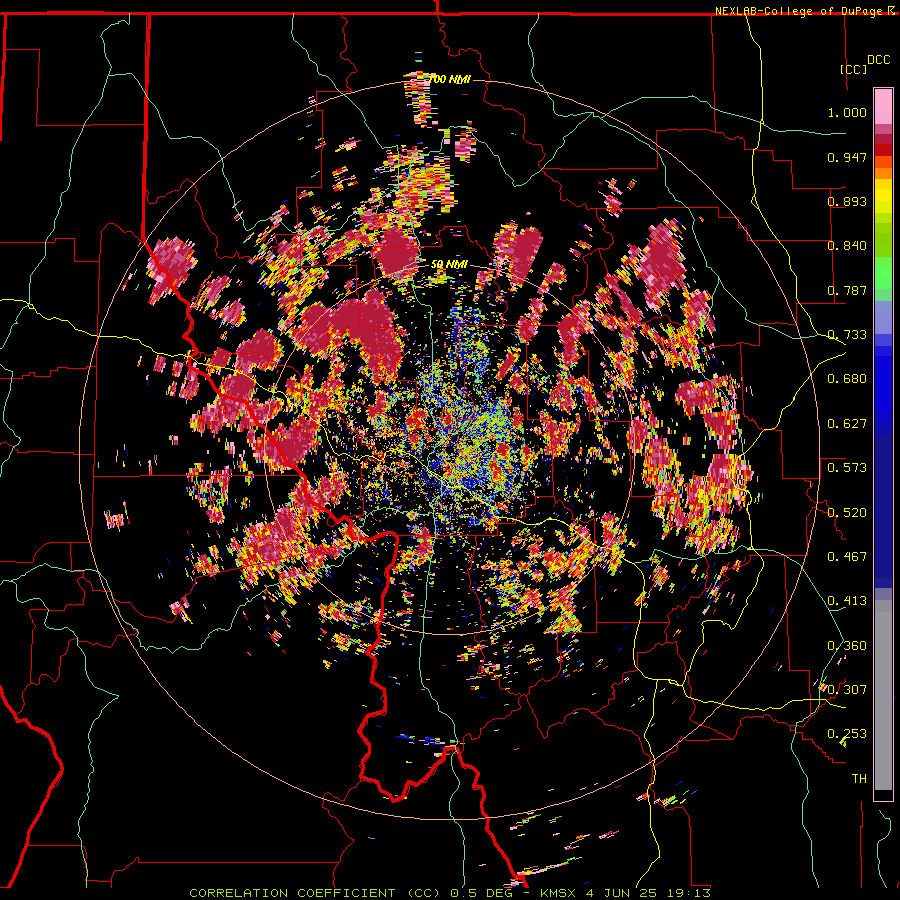This screenshot has width=900, height=900.
Task: Click the 0.467 scale value
Action: 847,557
